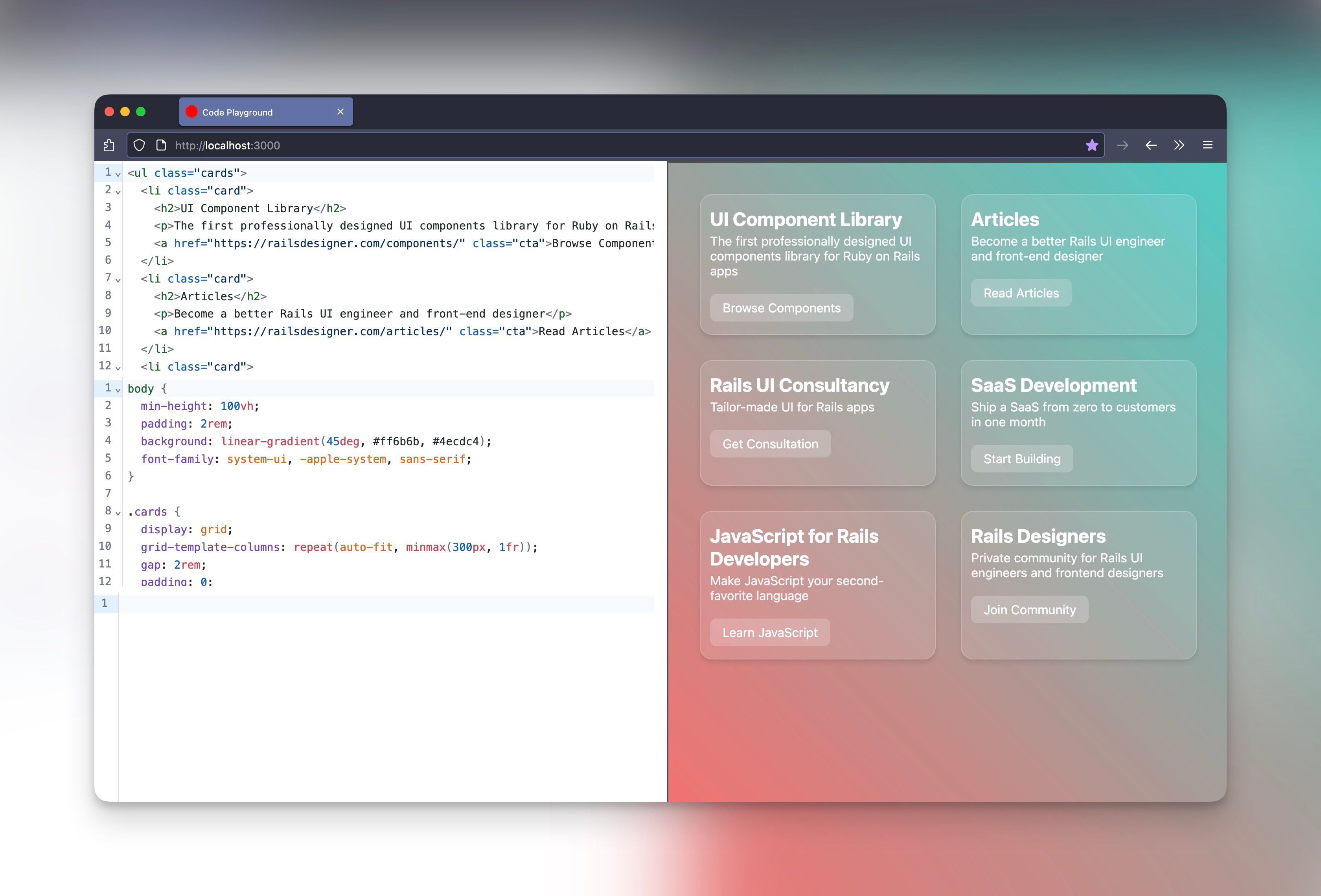The height and width of the screenshot is (896, 1321).
Task: Click the Articles card heading
Action: pos(1005,219)
